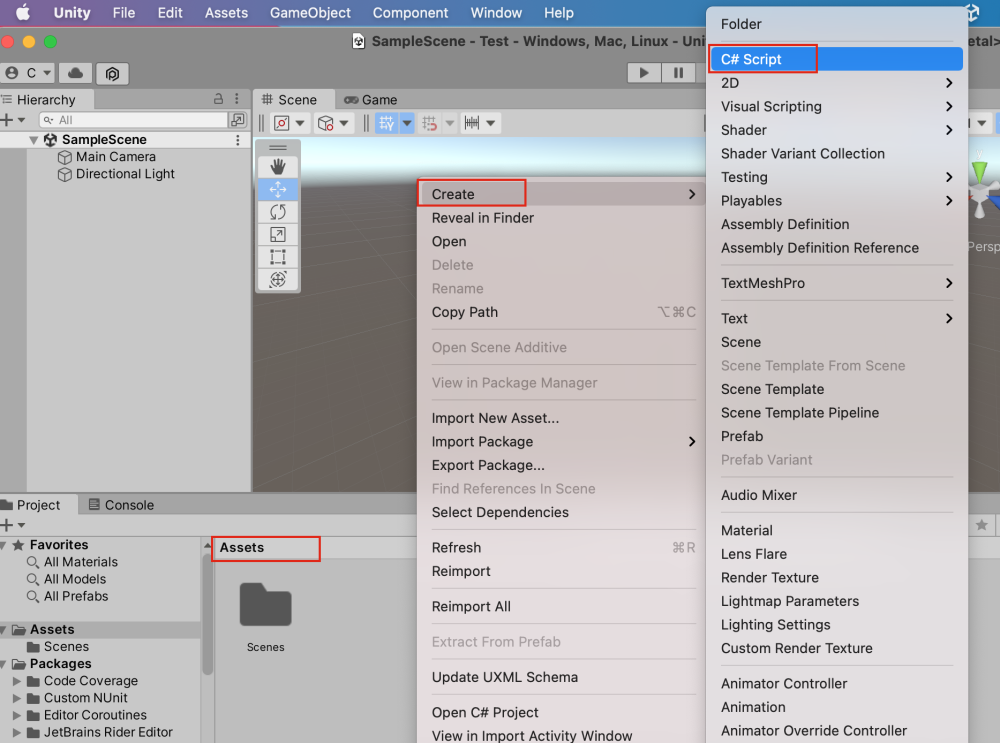Activate the Rotate tool
The width and height of the screenshot is (1000, 743).
(278, 210)
